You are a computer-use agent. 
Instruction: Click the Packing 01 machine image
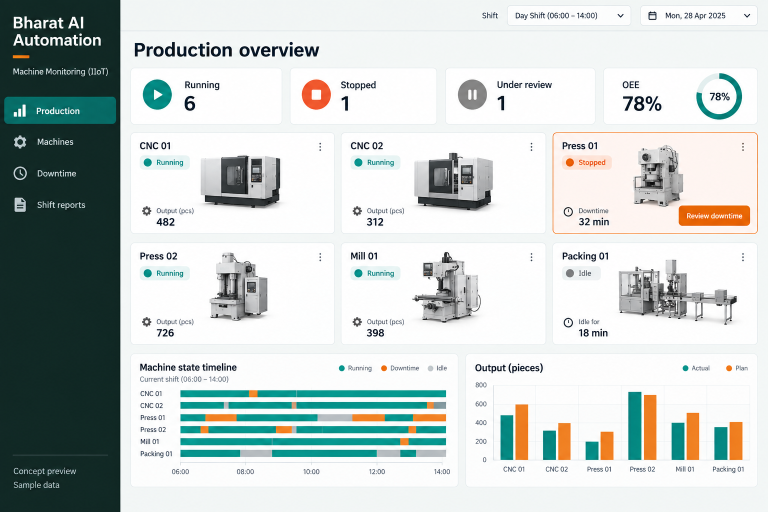click(x=677, y=292)
